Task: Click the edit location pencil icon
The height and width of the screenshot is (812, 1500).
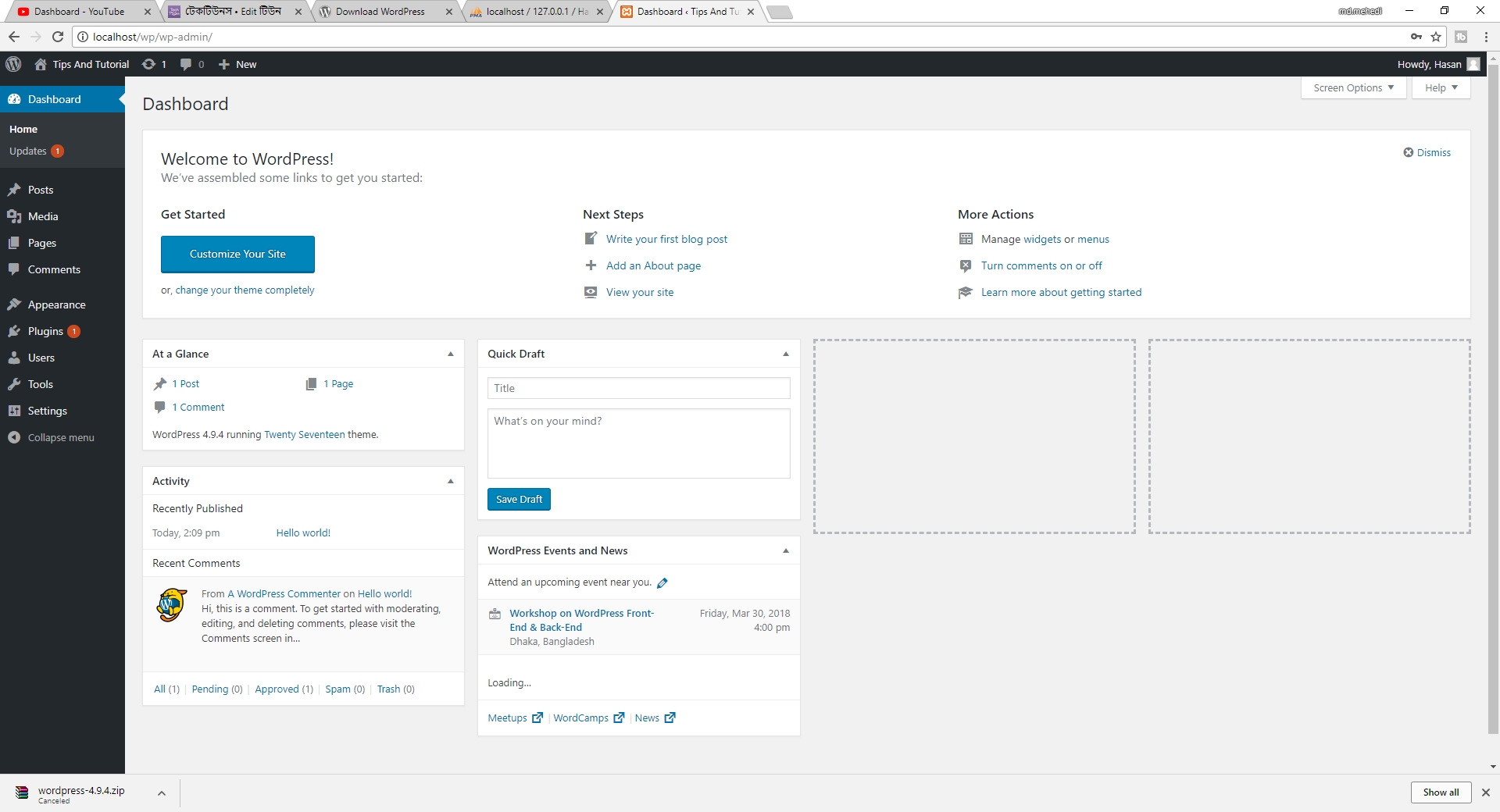Action: point(662,583)
